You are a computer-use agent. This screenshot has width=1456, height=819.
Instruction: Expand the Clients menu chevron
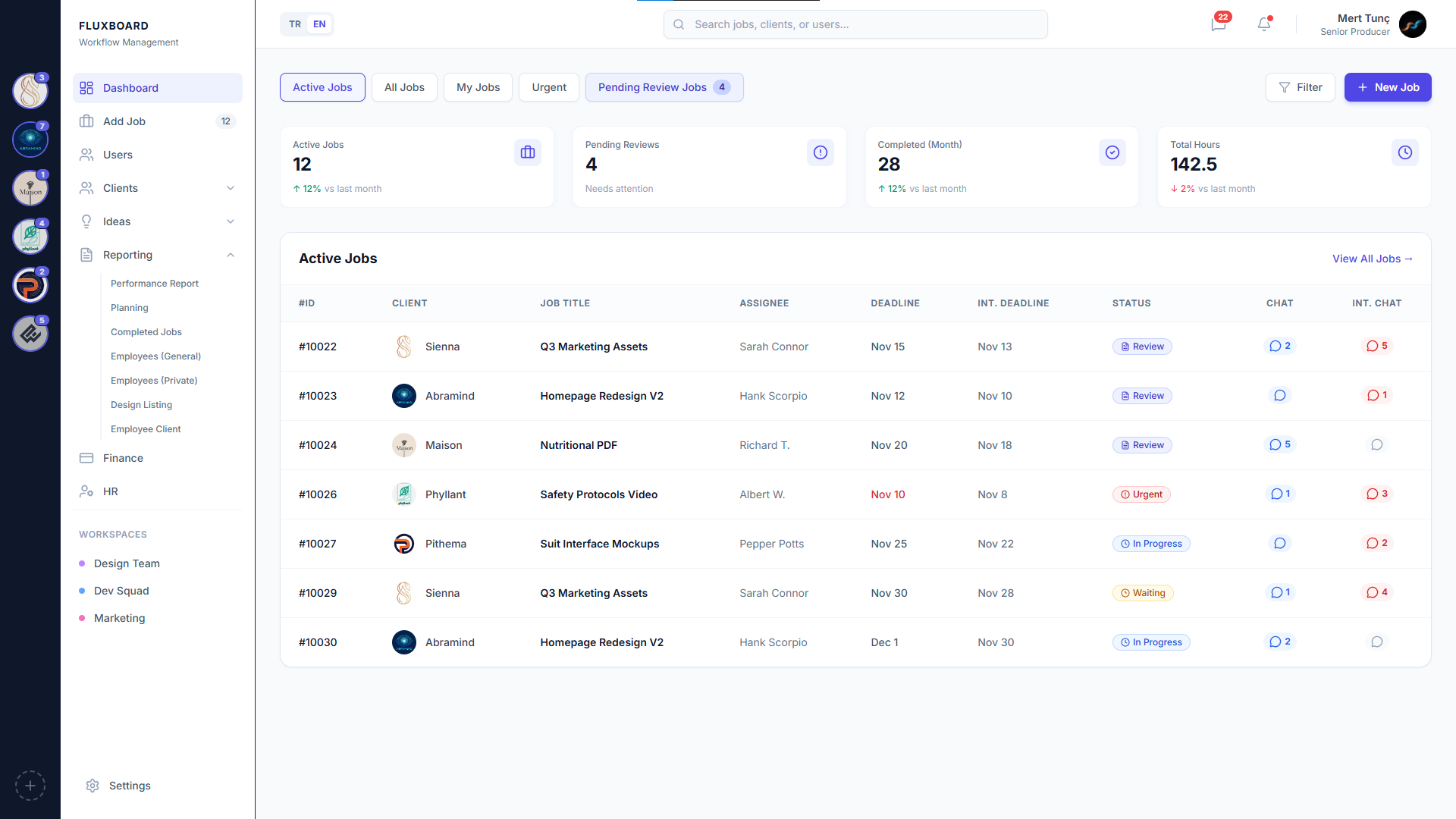(x=231, y=188)
